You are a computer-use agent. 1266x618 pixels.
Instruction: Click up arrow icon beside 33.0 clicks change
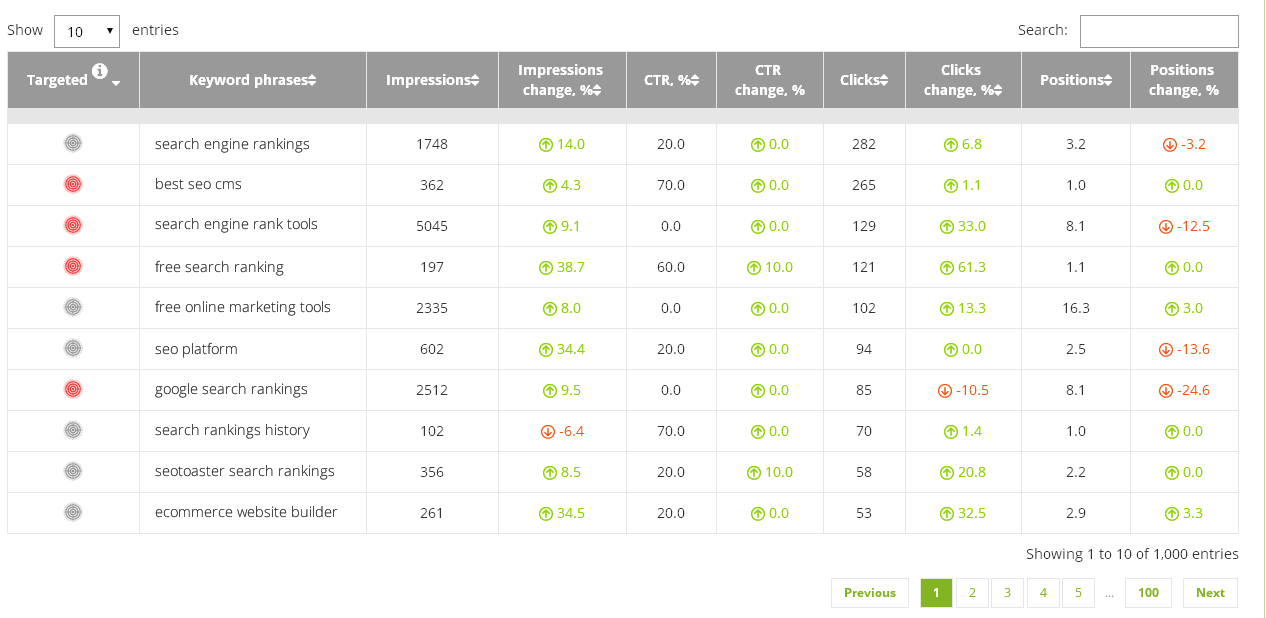[x=946, y=227]
